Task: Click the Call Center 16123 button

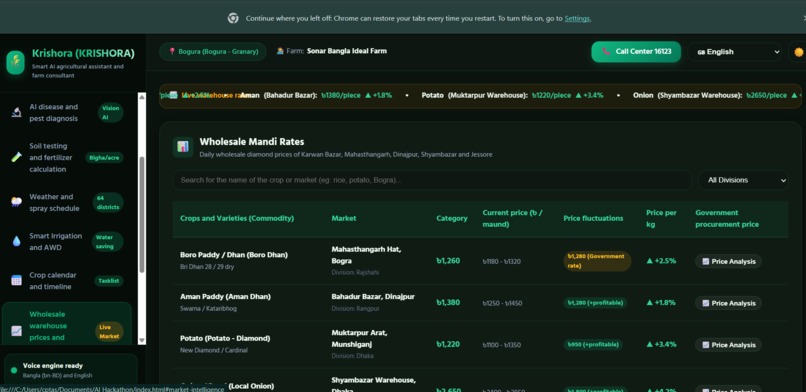Action: (x=636, y=51)
